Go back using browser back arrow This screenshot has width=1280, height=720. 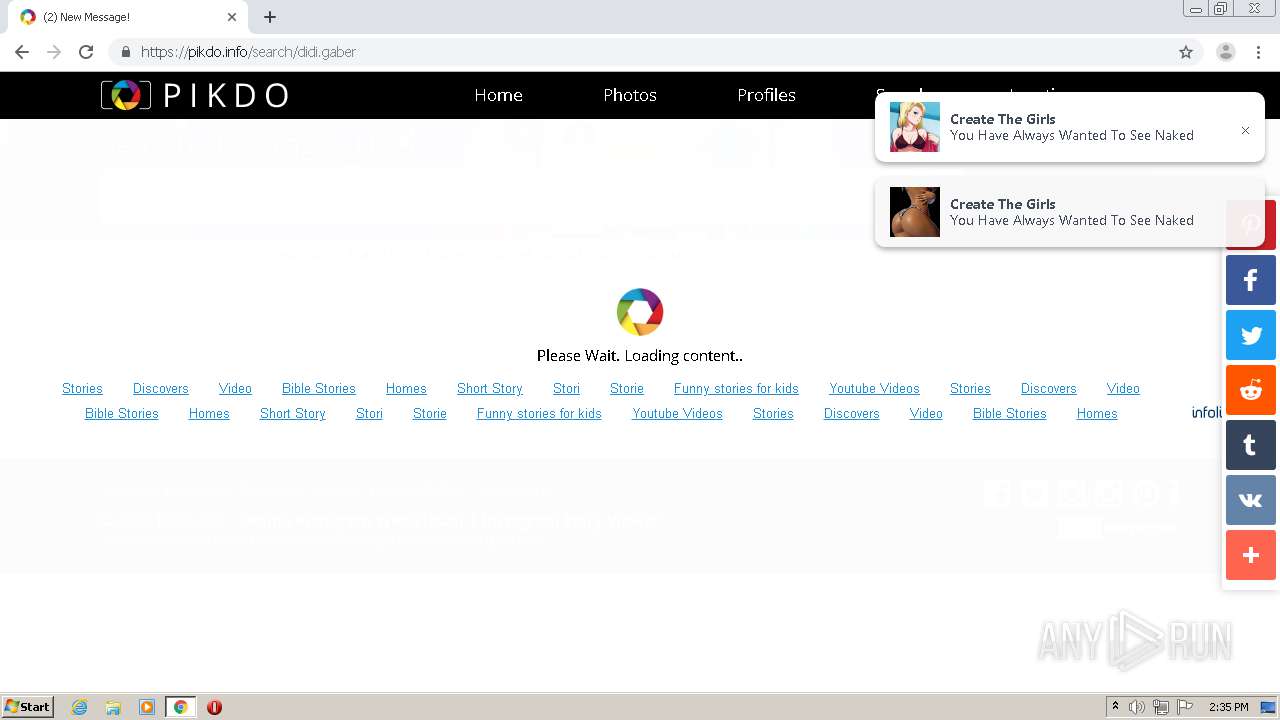[x=22, y=52]
